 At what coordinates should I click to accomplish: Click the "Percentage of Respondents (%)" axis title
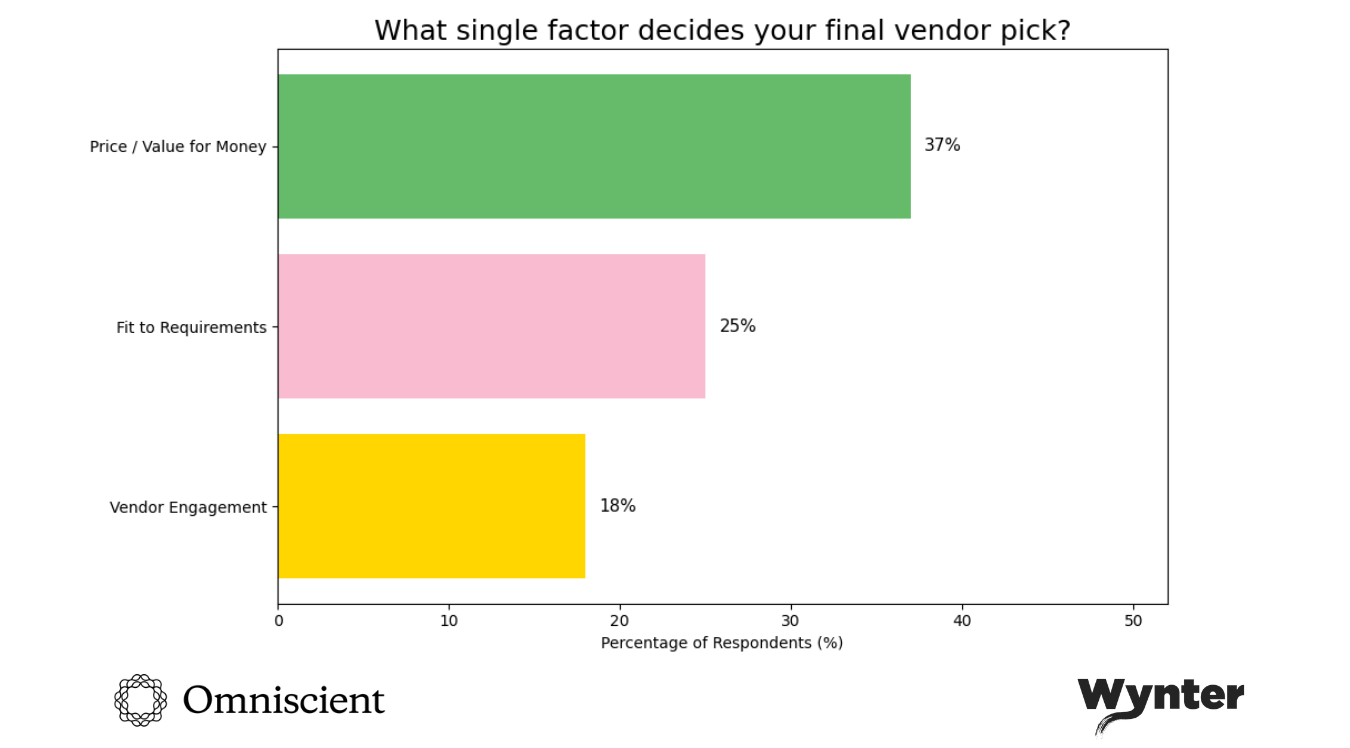(722, 643)
